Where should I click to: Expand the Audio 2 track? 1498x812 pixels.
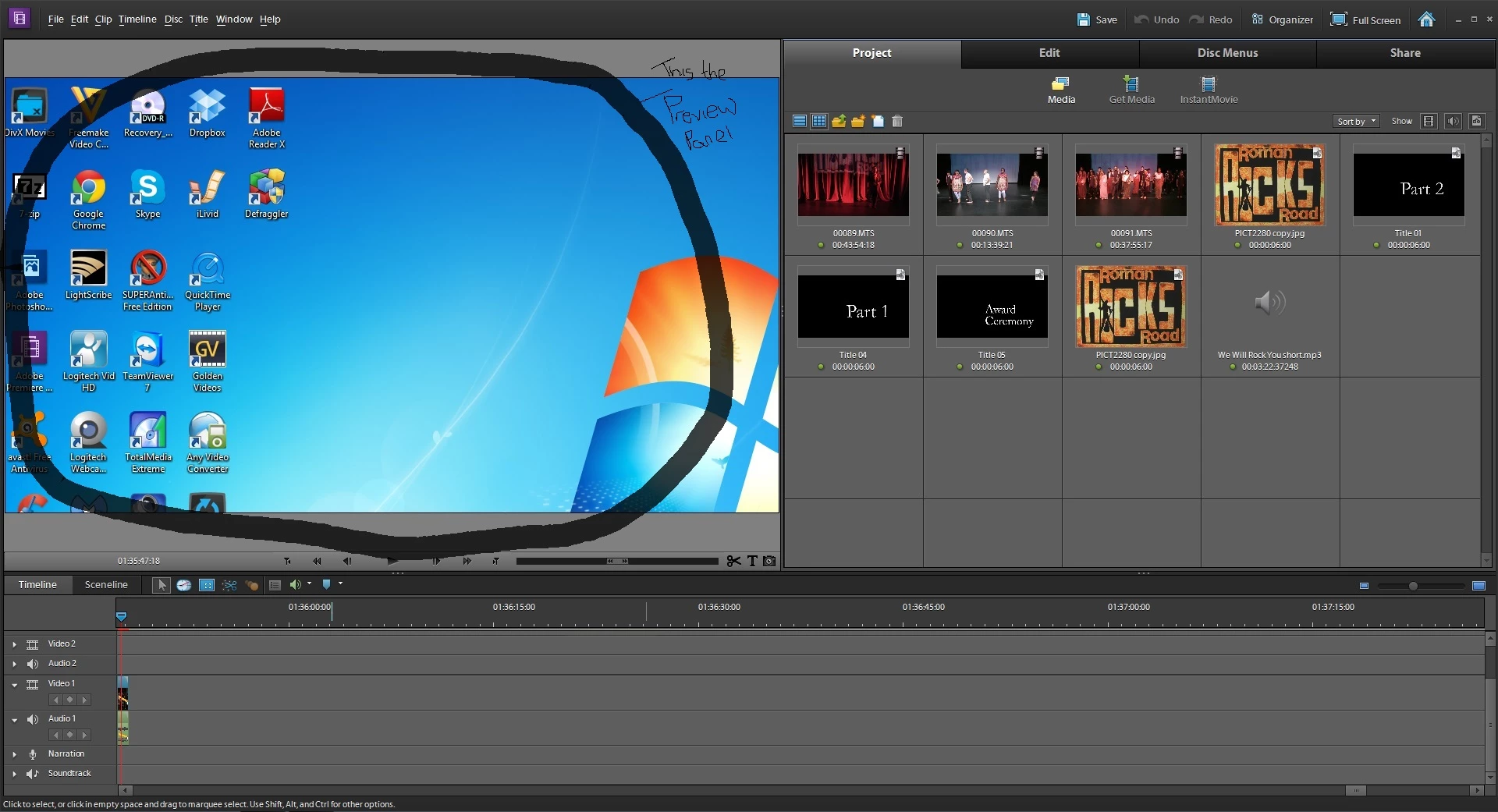14,664
